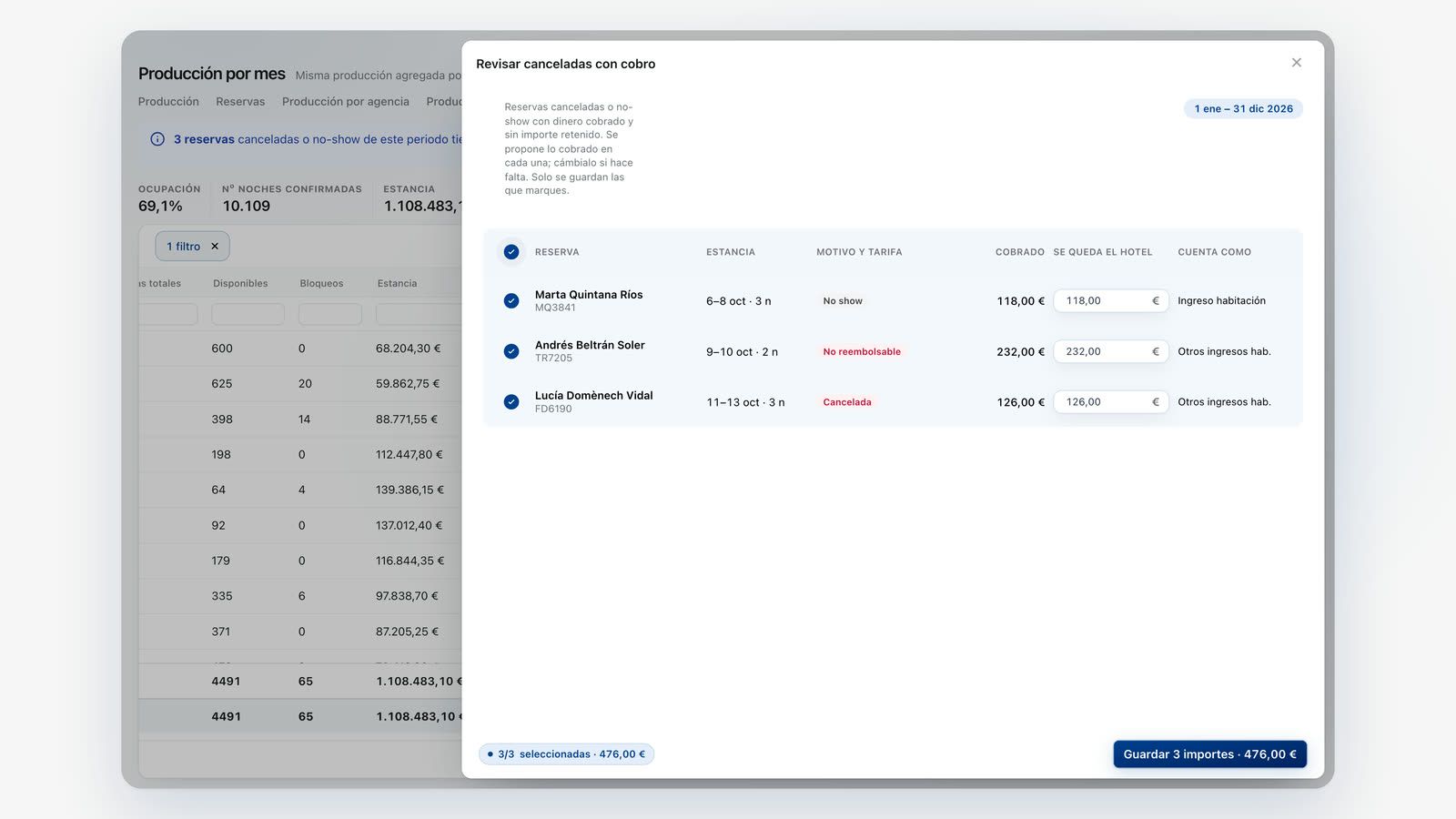Edit the 232,00 retained amount field
The image size is (1456, 819).
1110,351
